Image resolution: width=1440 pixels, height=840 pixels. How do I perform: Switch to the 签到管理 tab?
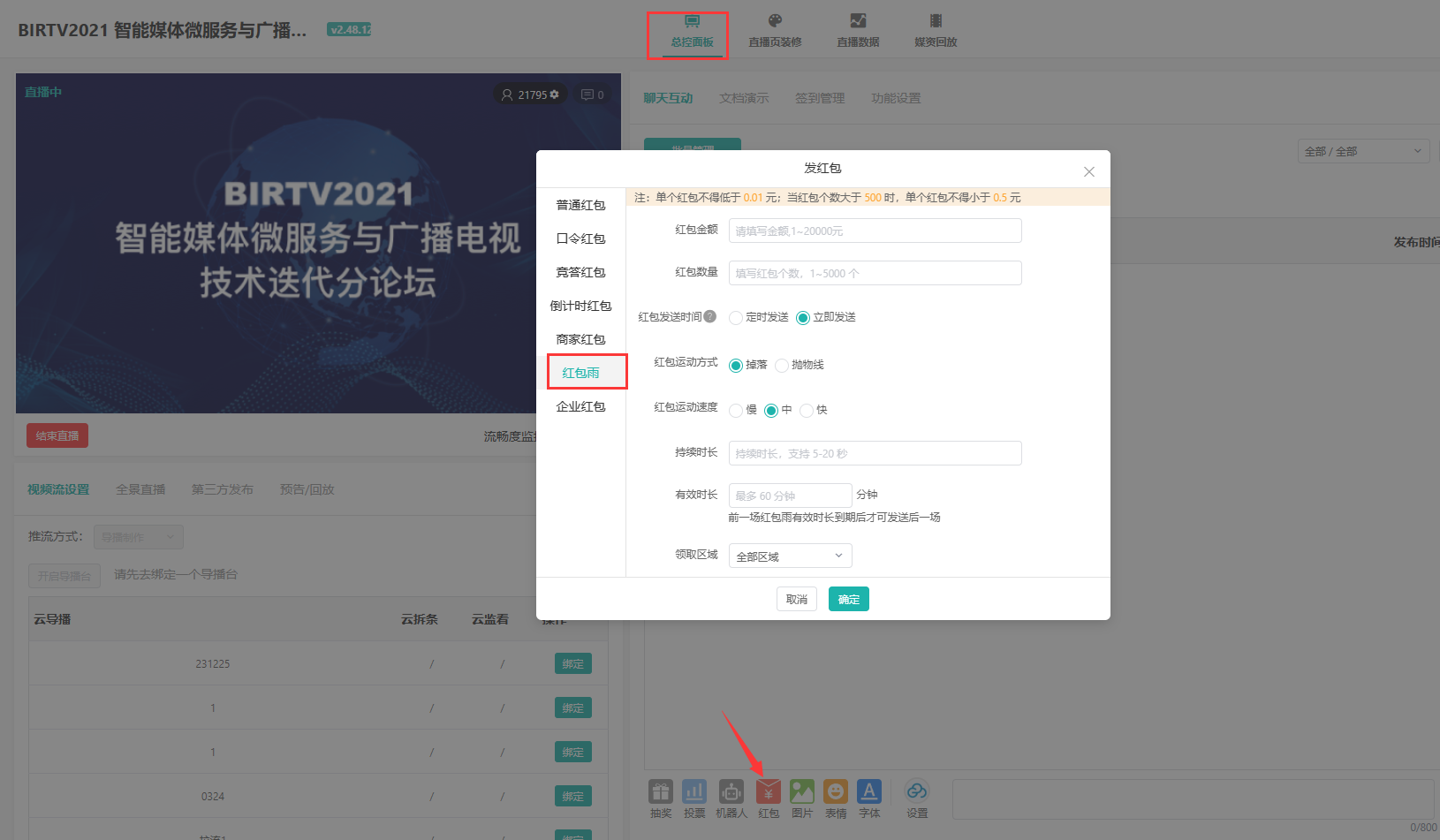pos(820,98)
